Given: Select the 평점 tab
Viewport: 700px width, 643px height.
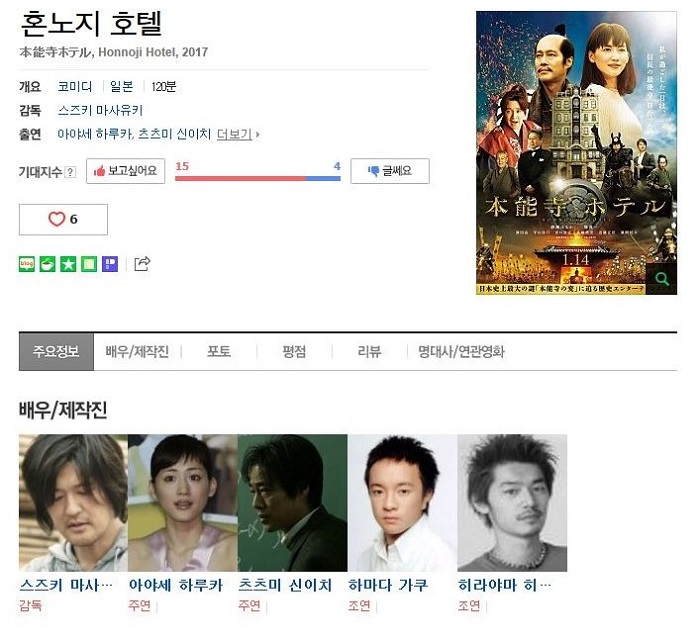Looking at the screenshot, I should [294, 351].
